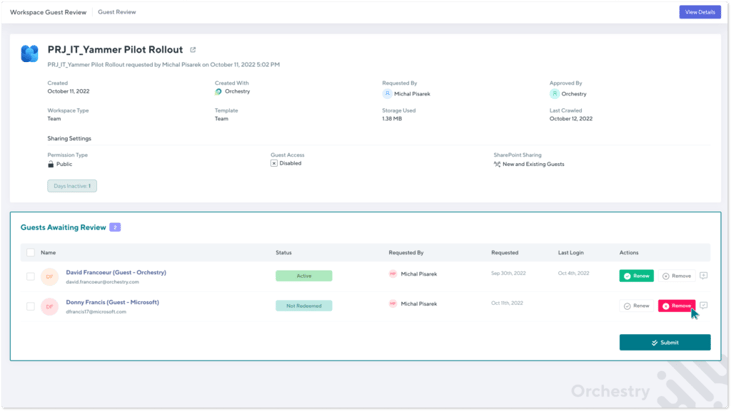Click the Actions column header
The height and width of the screenshot is (411, 731).
629,253
